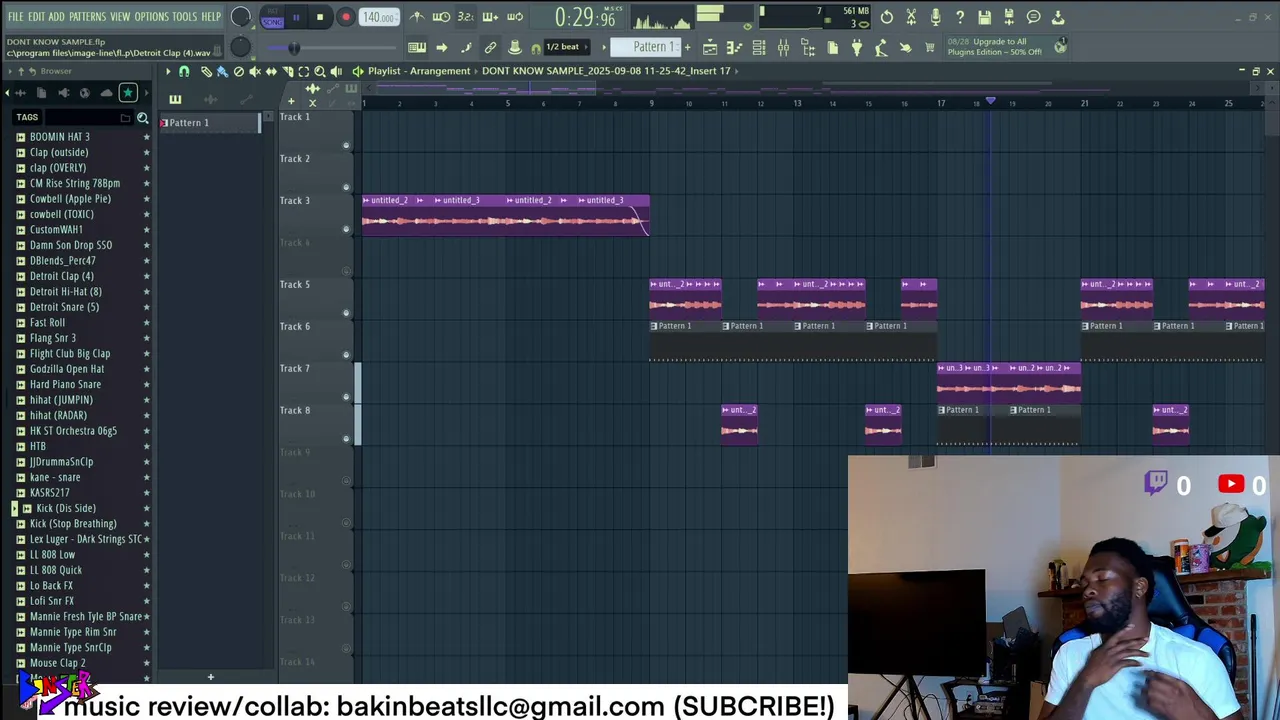Select the Delete tool in Playlist
Viewport: 1280px width, 720px height.
[238, 71]
